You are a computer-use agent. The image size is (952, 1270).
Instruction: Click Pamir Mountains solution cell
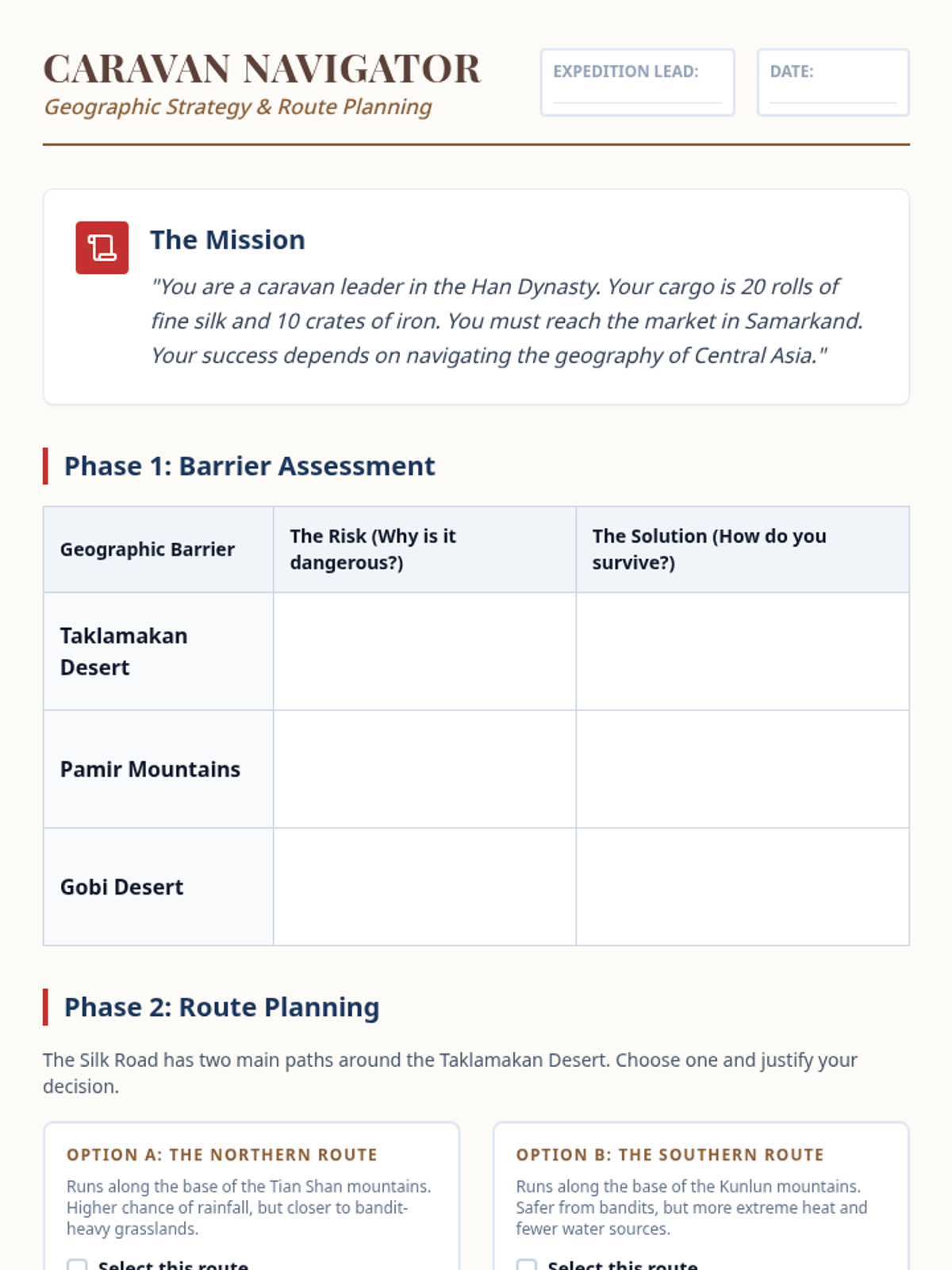pyautogui.click(x=743, y=769)
